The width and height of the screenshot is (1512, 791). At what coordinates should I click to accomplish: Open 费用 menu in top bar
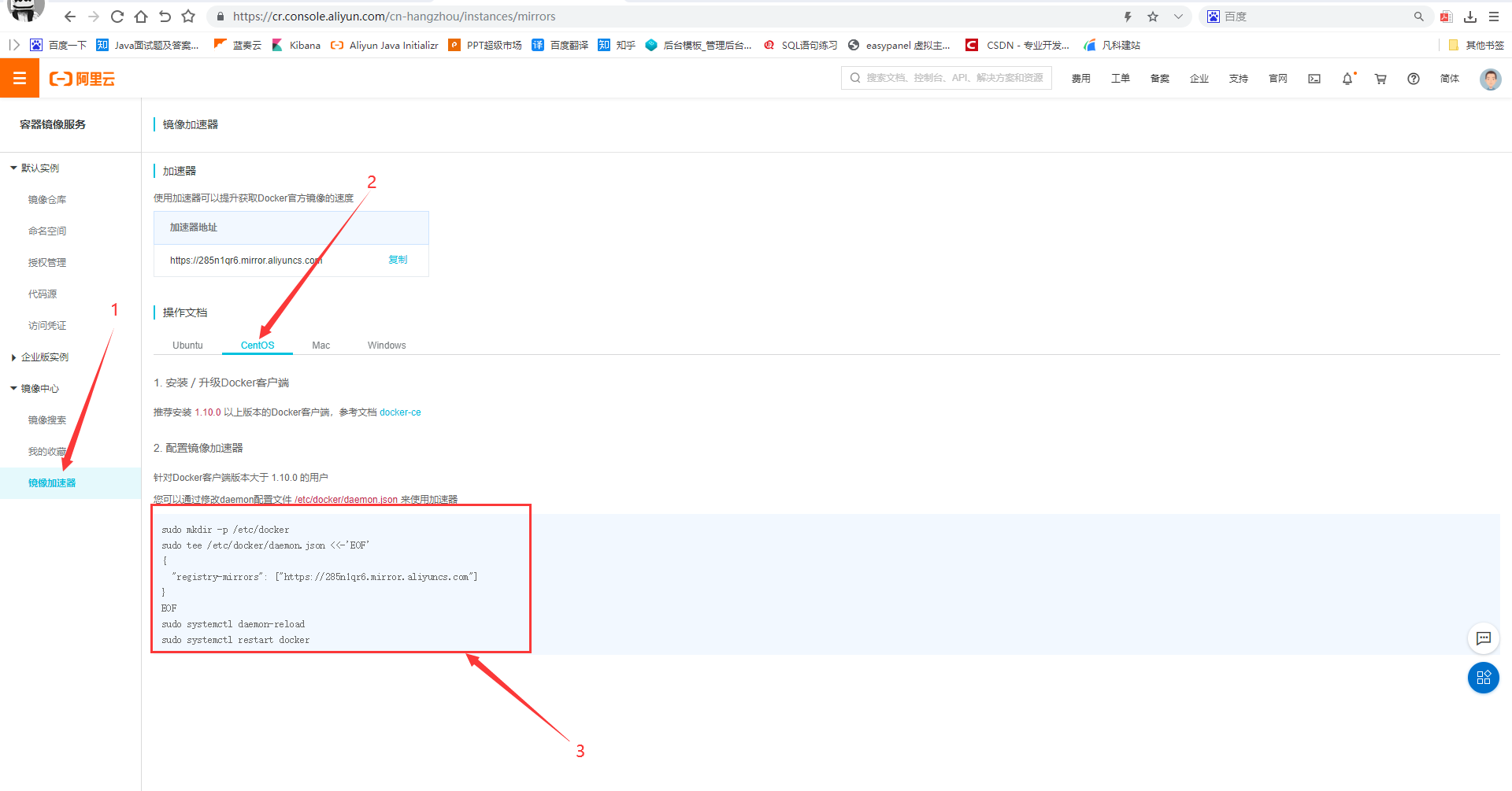[1081, 79]
